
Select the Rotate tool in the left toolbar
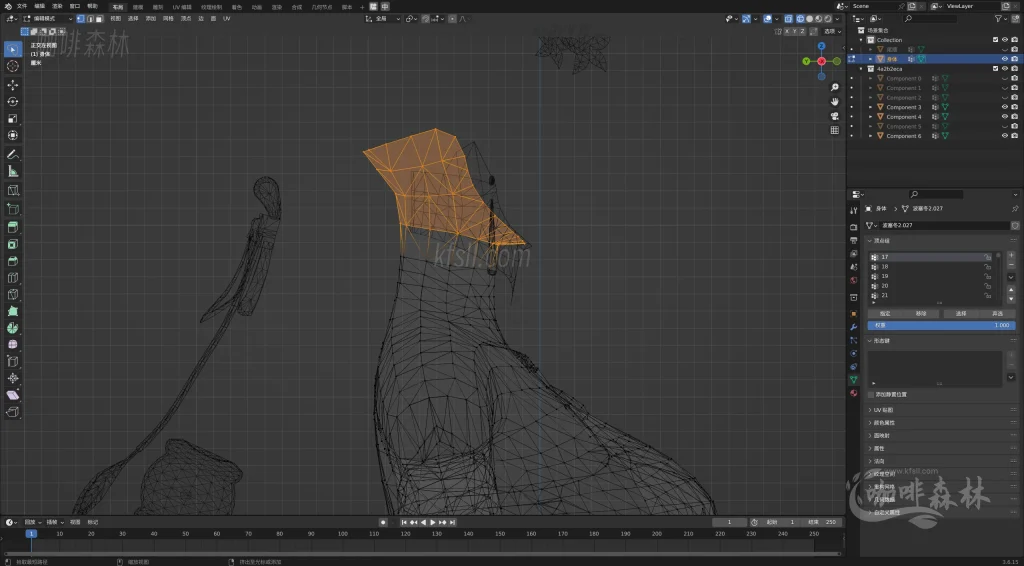pos(12,102)
